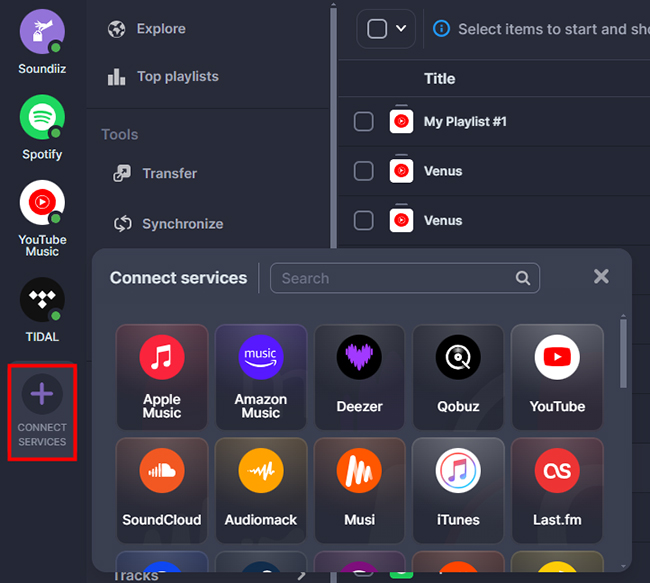
Task: Toggle the select-all checkbox
Action: tap(377, 29)
